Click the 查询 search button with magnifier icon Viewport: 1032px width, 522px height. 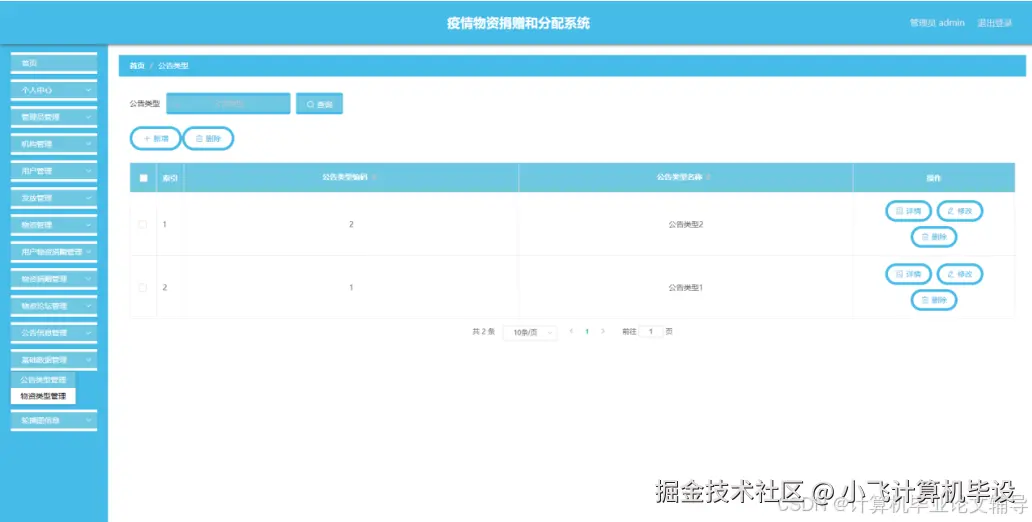(319, 104)
